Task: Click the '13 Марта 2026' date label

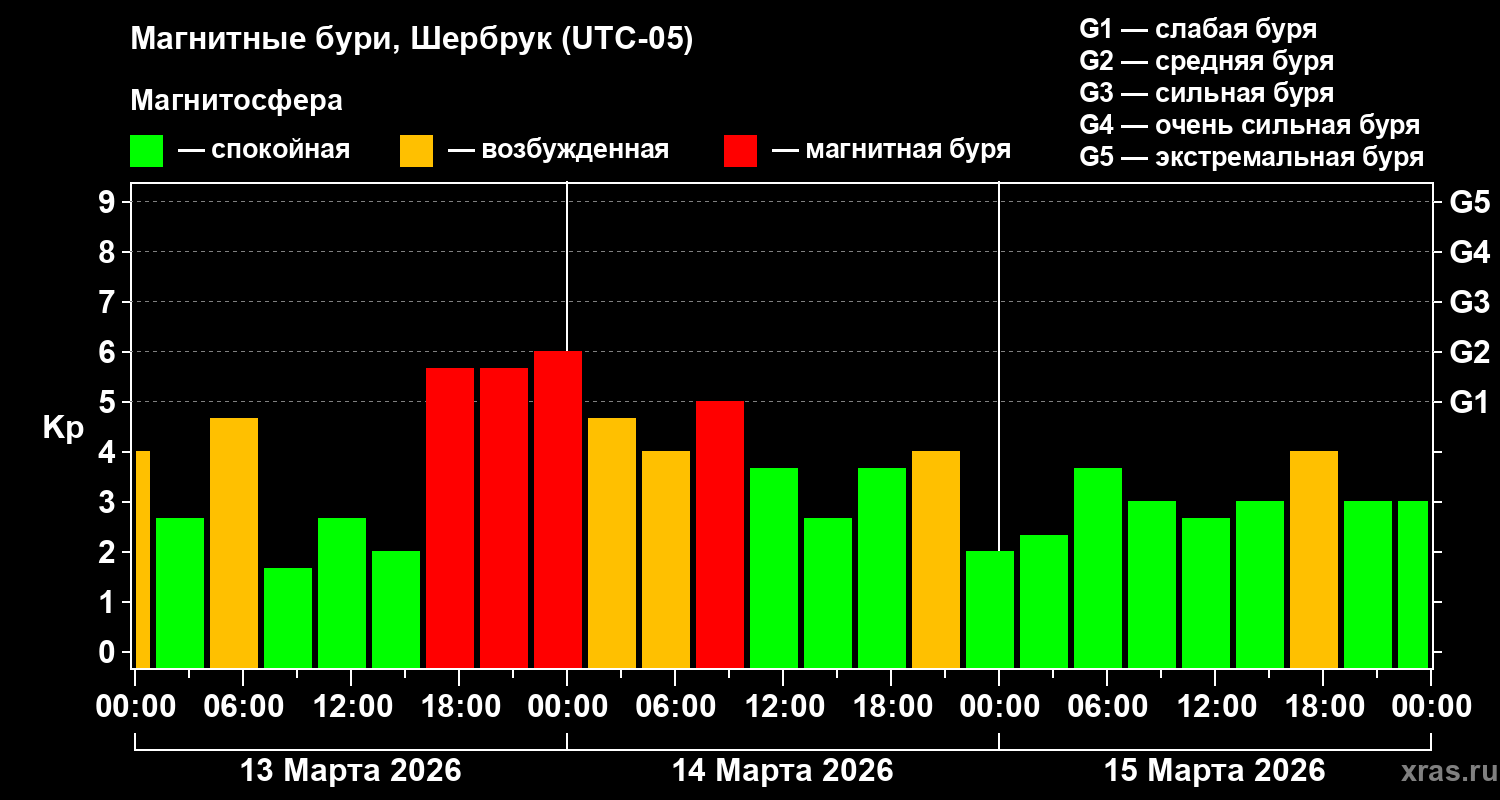Action: point(351,771)
